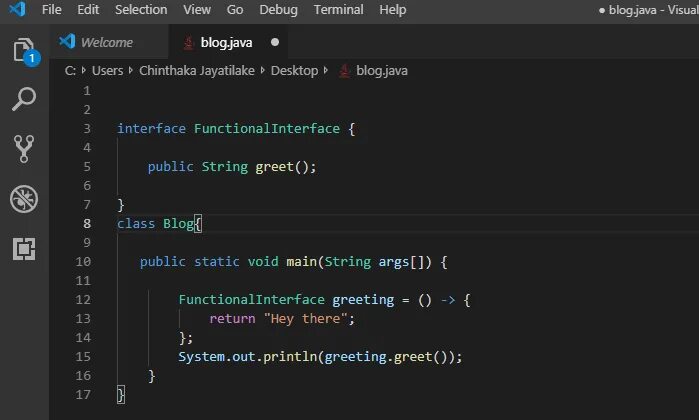The width and height of the screenshot is (699, 420).
Task: Click Chinthaka Jayatilake breadcrumb segment
Action: [x=197, y=70]
